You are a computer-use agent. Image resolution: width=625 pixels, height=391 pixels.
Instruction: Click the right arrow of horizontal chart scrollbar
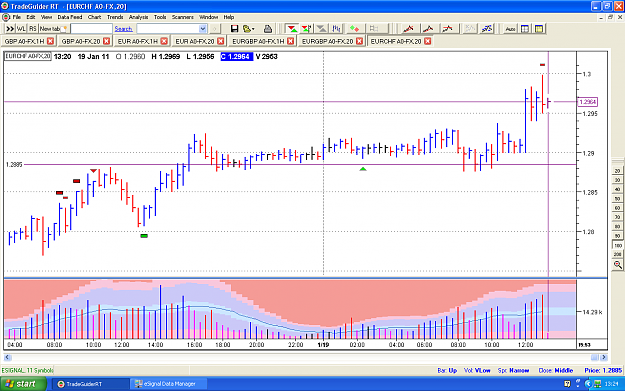pyautogui.click(x=604, y=357)
